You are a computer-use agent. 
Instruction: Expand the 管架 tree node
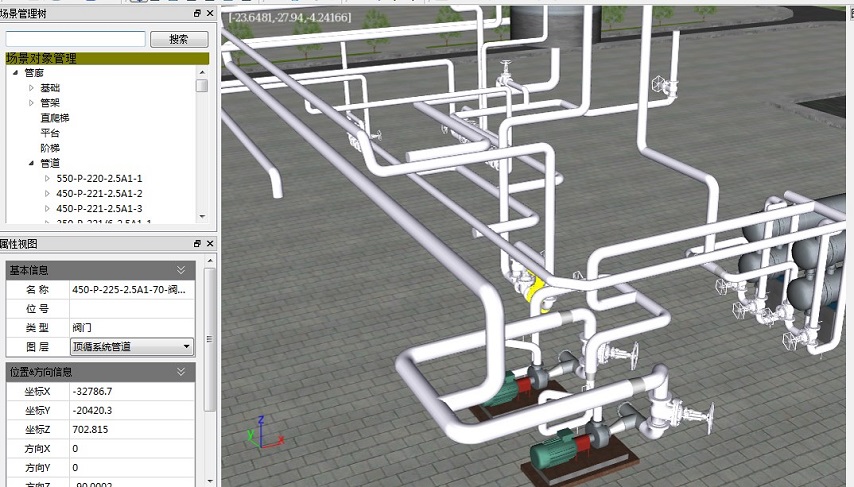click(x=31, y=103)
